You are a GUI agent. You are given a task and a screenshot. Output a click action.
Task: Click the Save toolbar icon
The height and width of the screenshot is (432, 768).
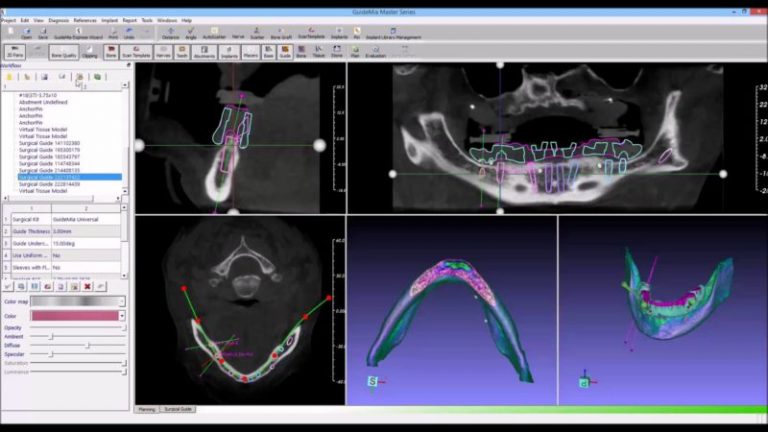pos(43,33)
